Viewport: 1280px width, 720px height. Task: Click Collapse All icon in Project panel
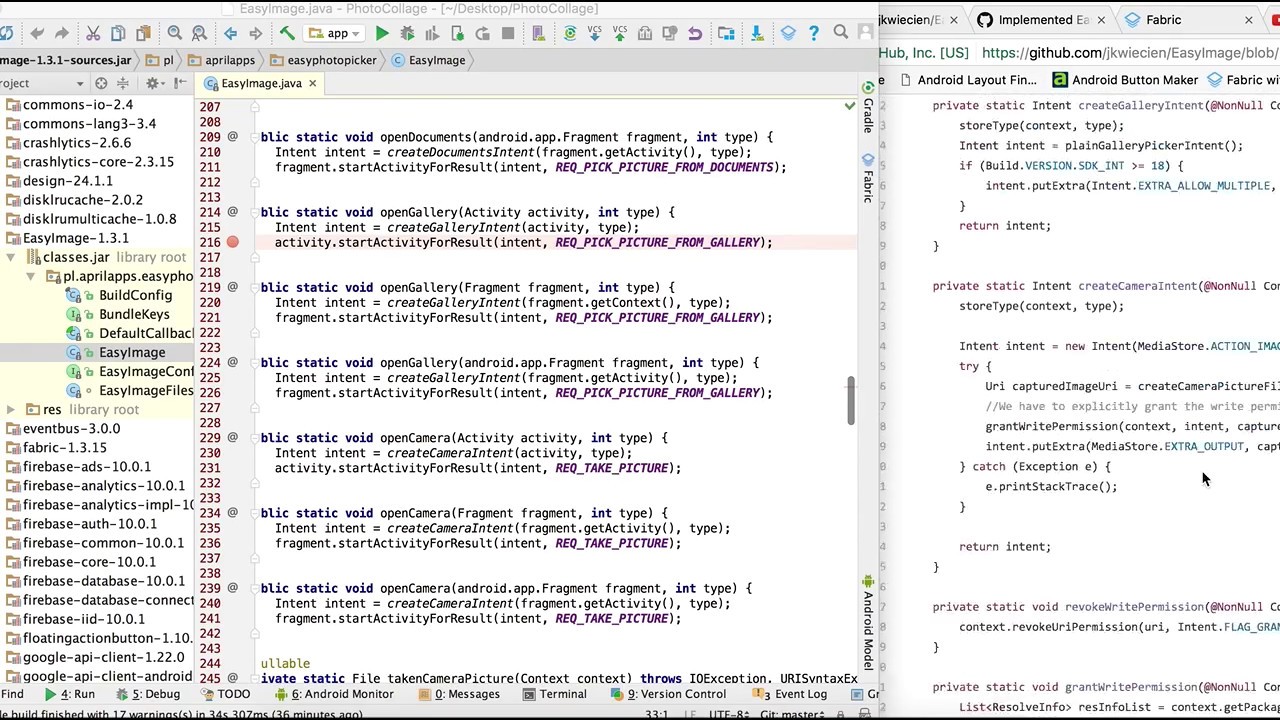coord(122,83)
